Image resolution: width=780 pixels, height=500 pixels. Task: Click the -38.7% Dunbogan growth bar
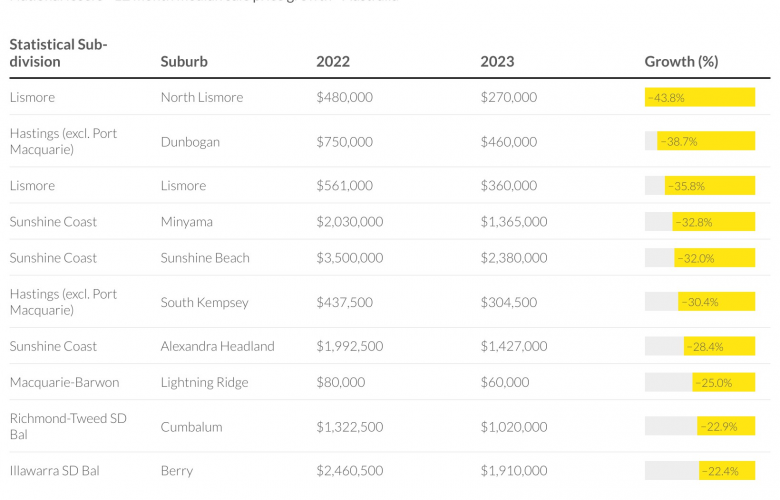click(704, 142)
